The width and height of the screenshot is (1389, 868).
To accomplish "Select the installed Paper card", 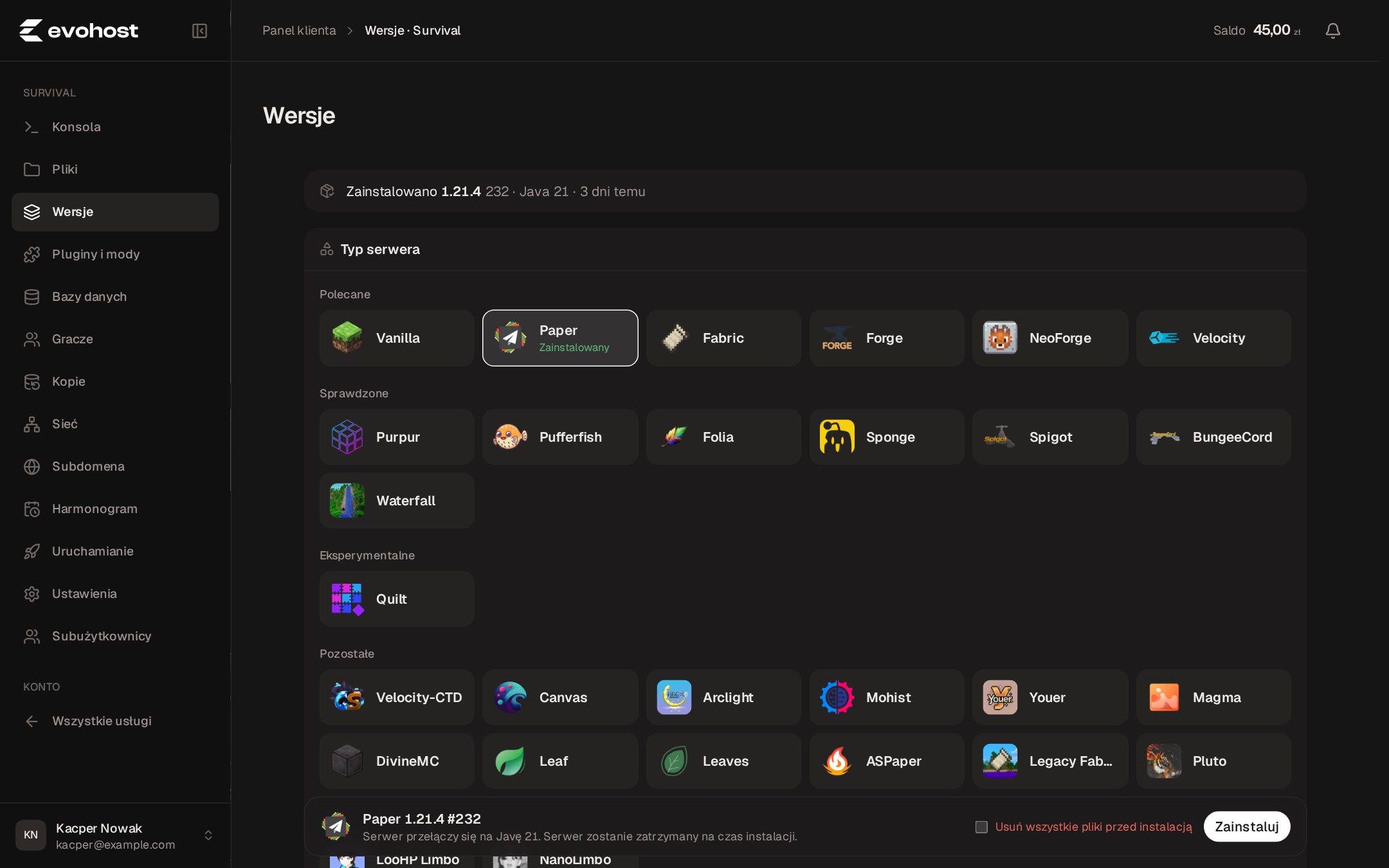I will [x=560, y=338].
